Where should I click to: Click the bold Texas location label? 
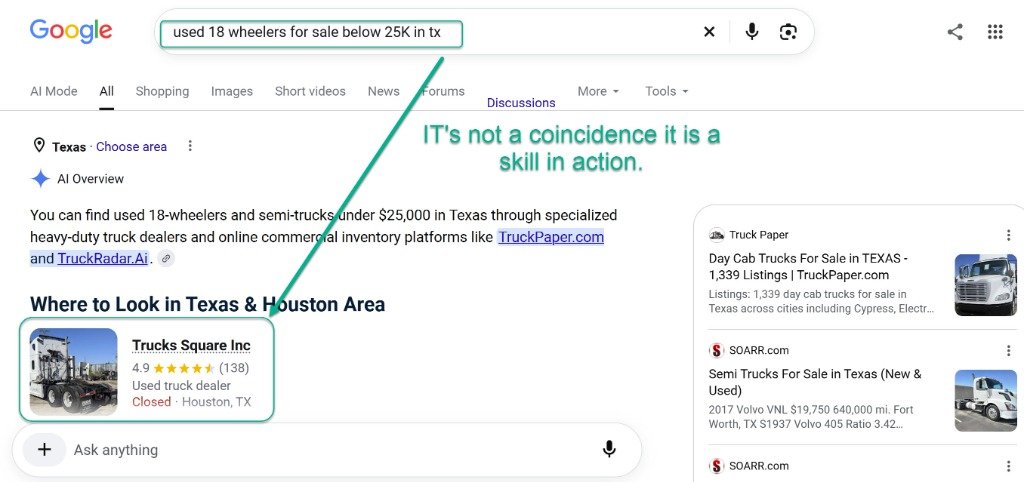[x=69, y=147]
